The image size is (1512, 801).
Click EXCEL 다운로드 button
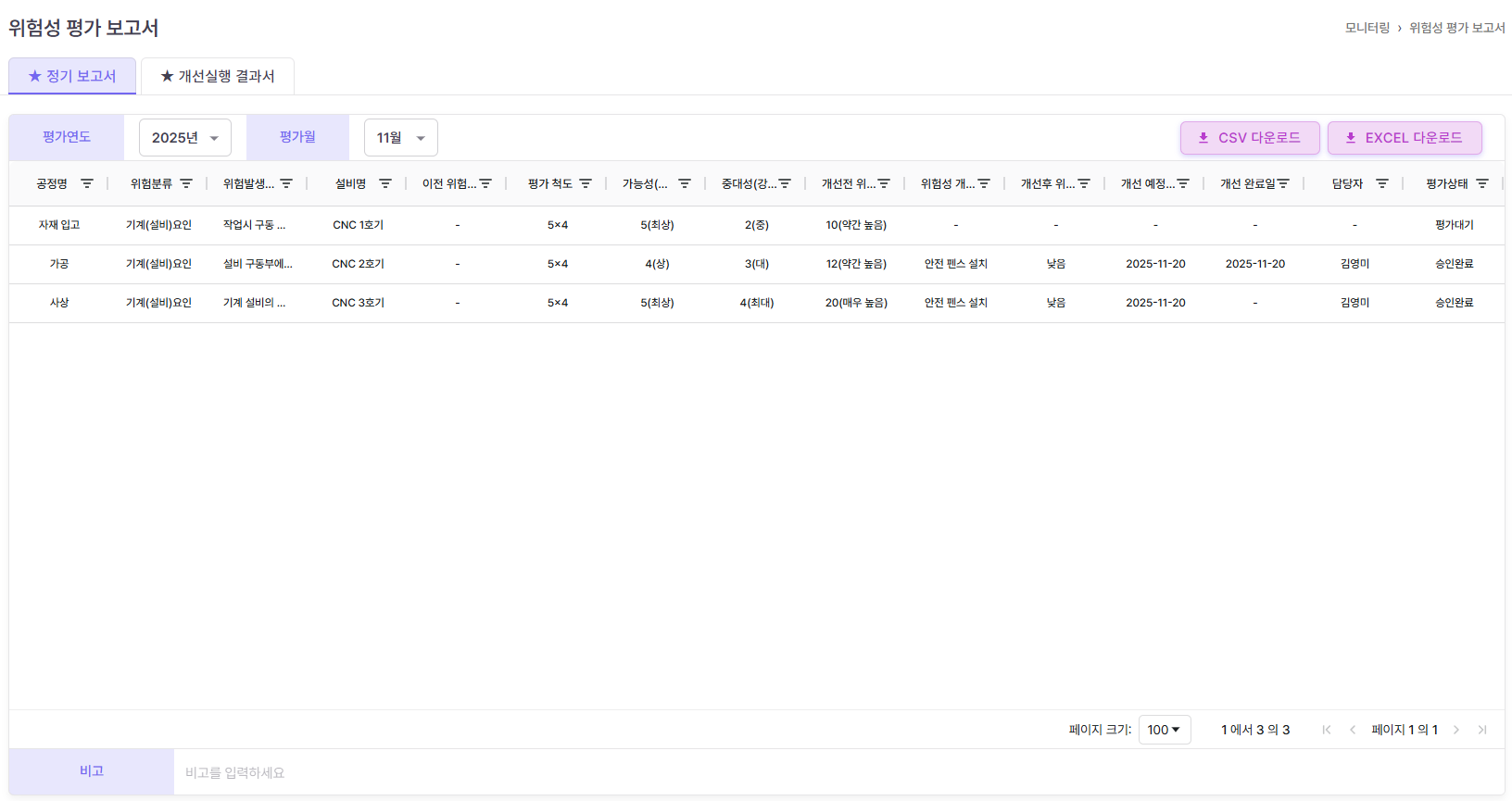pyautogui.click(x=1404, y=138)
